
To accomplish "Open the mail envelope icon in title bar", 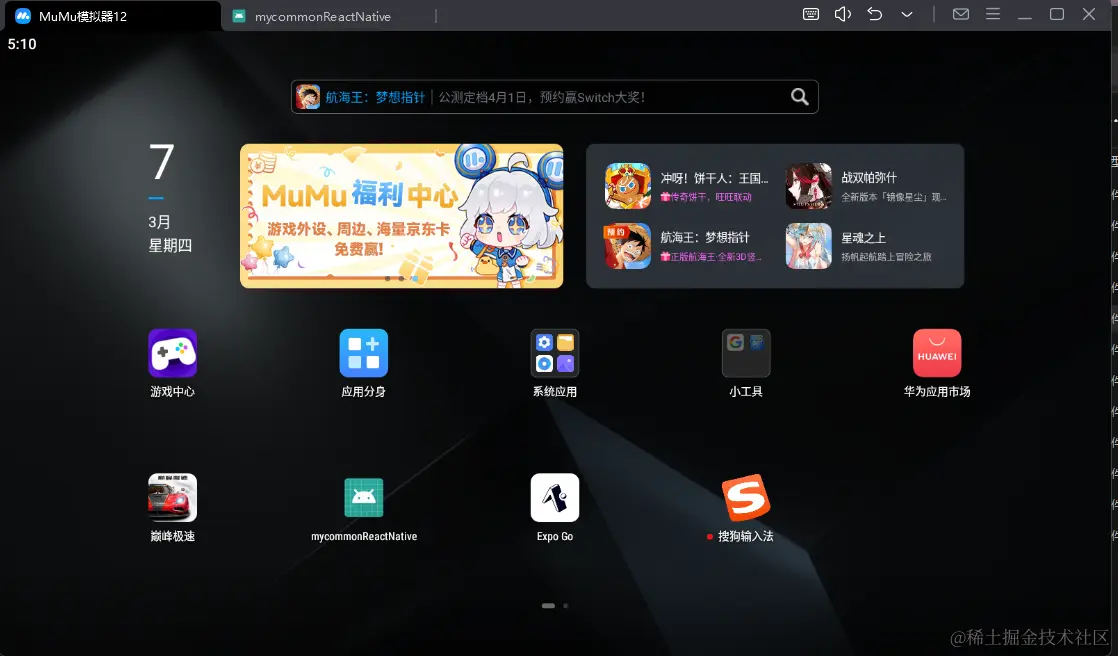I will [961, 14].
